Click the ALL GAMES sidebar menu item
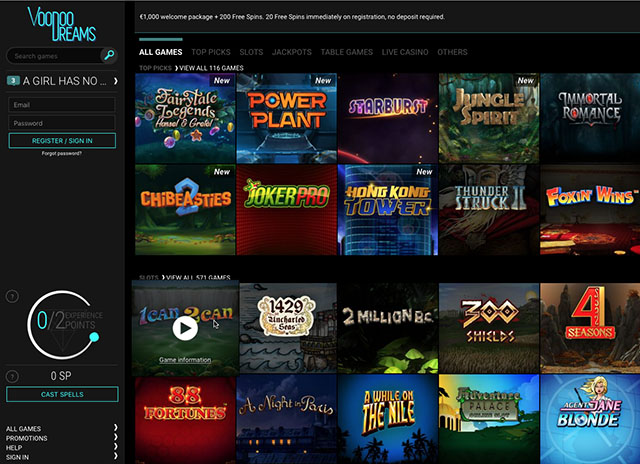This screenshot has height=464, width=640. click(x=23, y=428)
